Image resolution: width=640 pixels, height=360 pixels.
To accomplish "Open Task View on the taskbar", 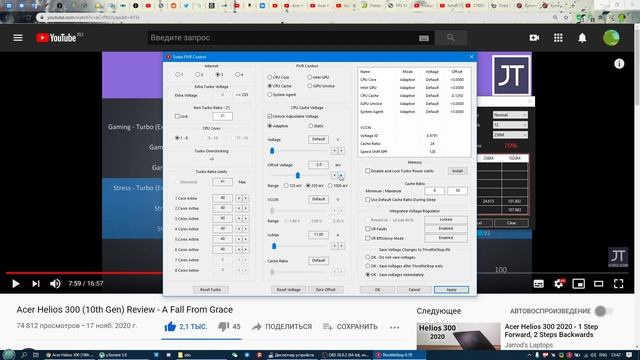I will coord(36,355).
